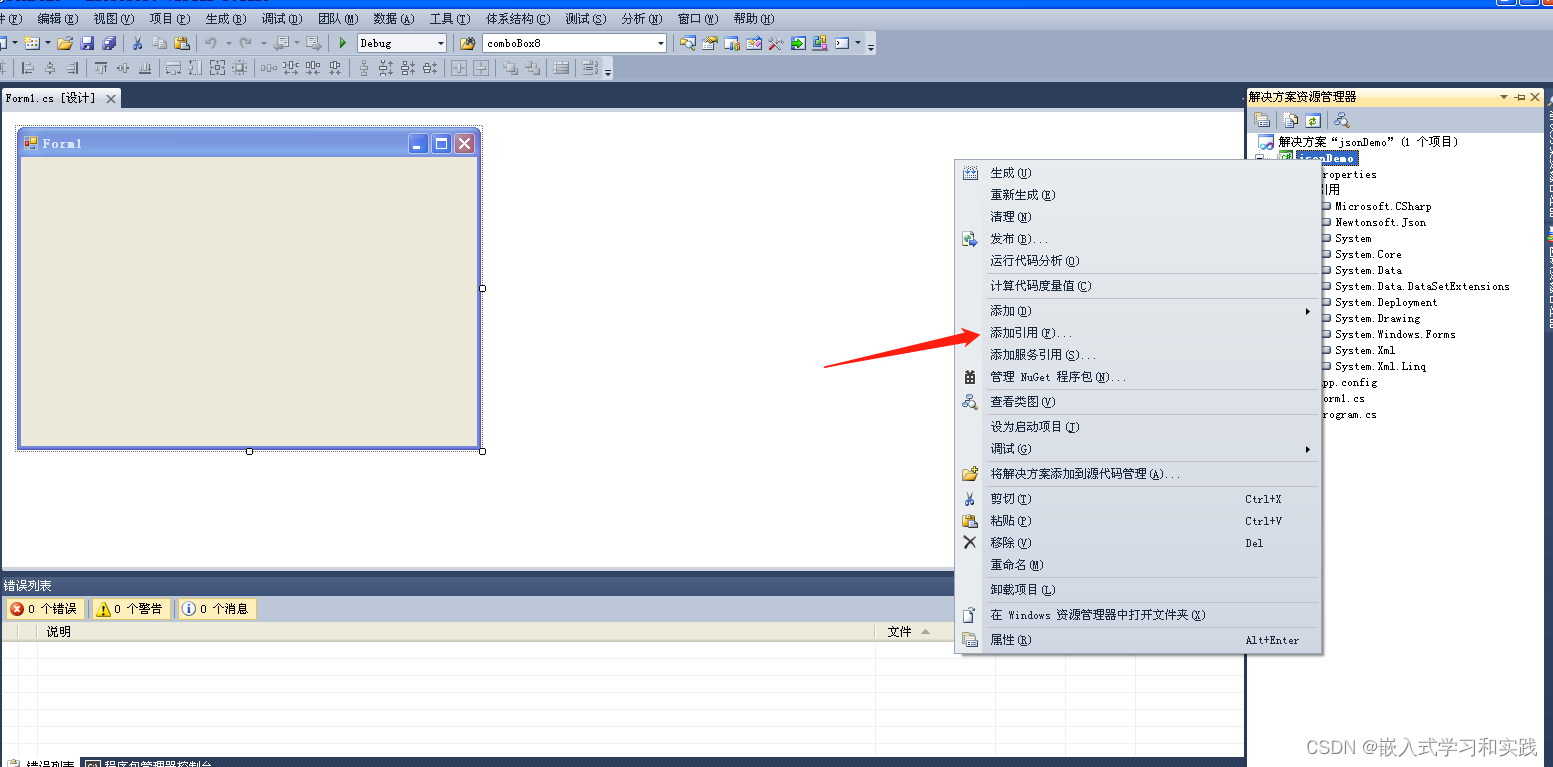Select 在 Windows 资源管理器中打开文件夹

[x=1138, y=615]
